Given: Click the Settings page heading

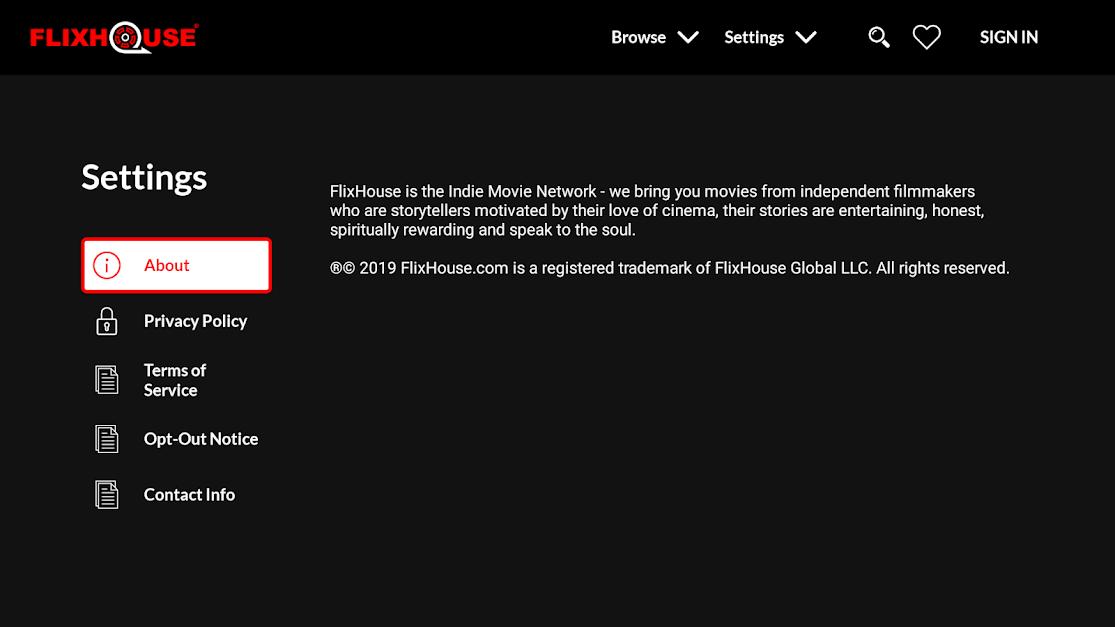Looking at the screenshot, I should point(144,177).
